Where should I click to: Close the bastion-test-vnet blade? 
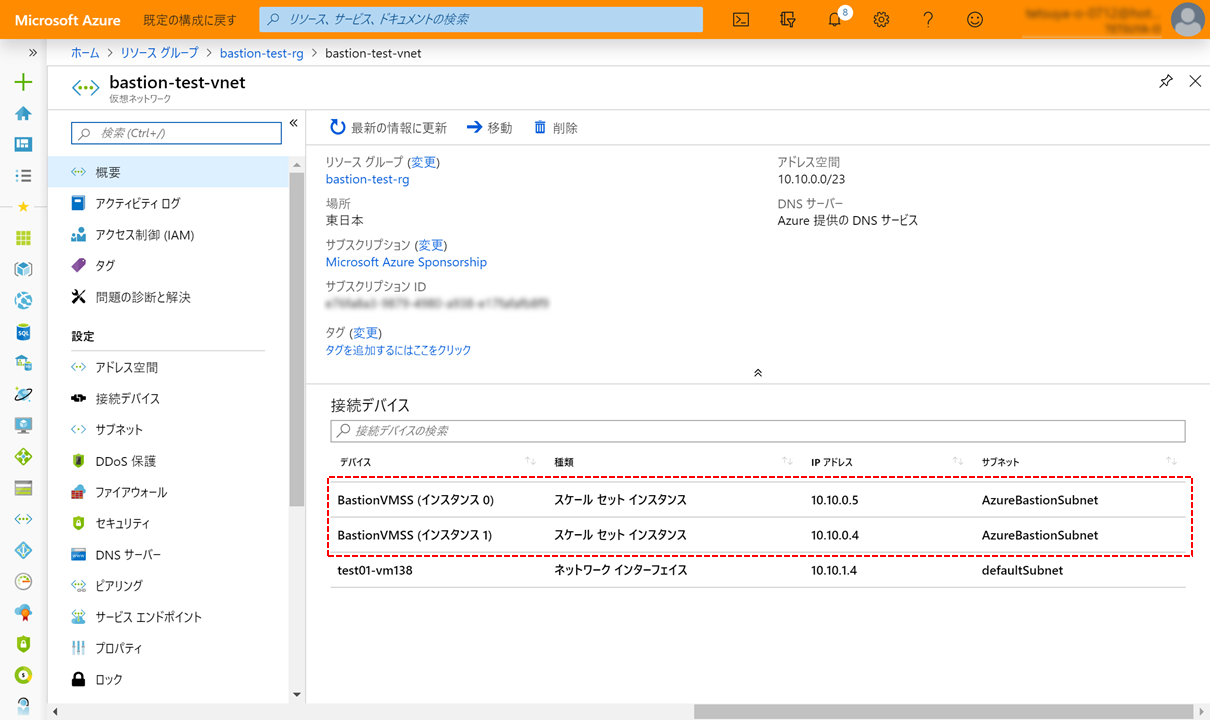pyautogui.click(x=1195, y=82)
